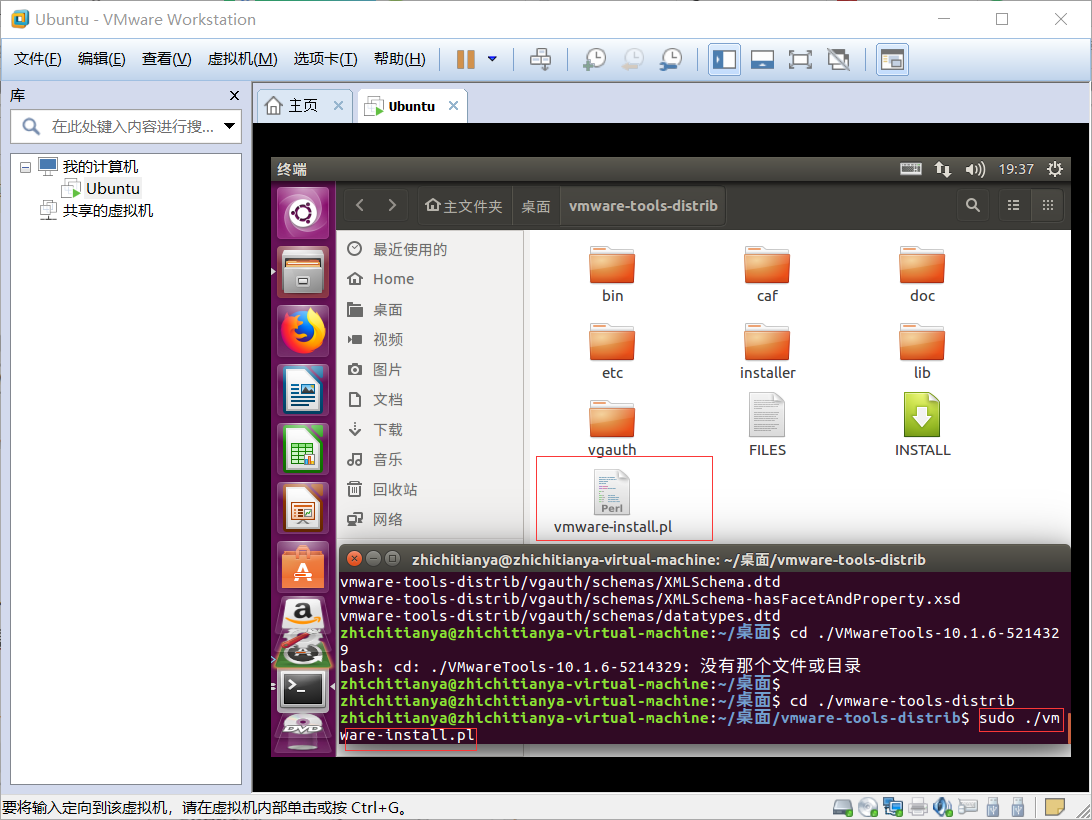Open Ubuntu Dash search launcher

303,213
